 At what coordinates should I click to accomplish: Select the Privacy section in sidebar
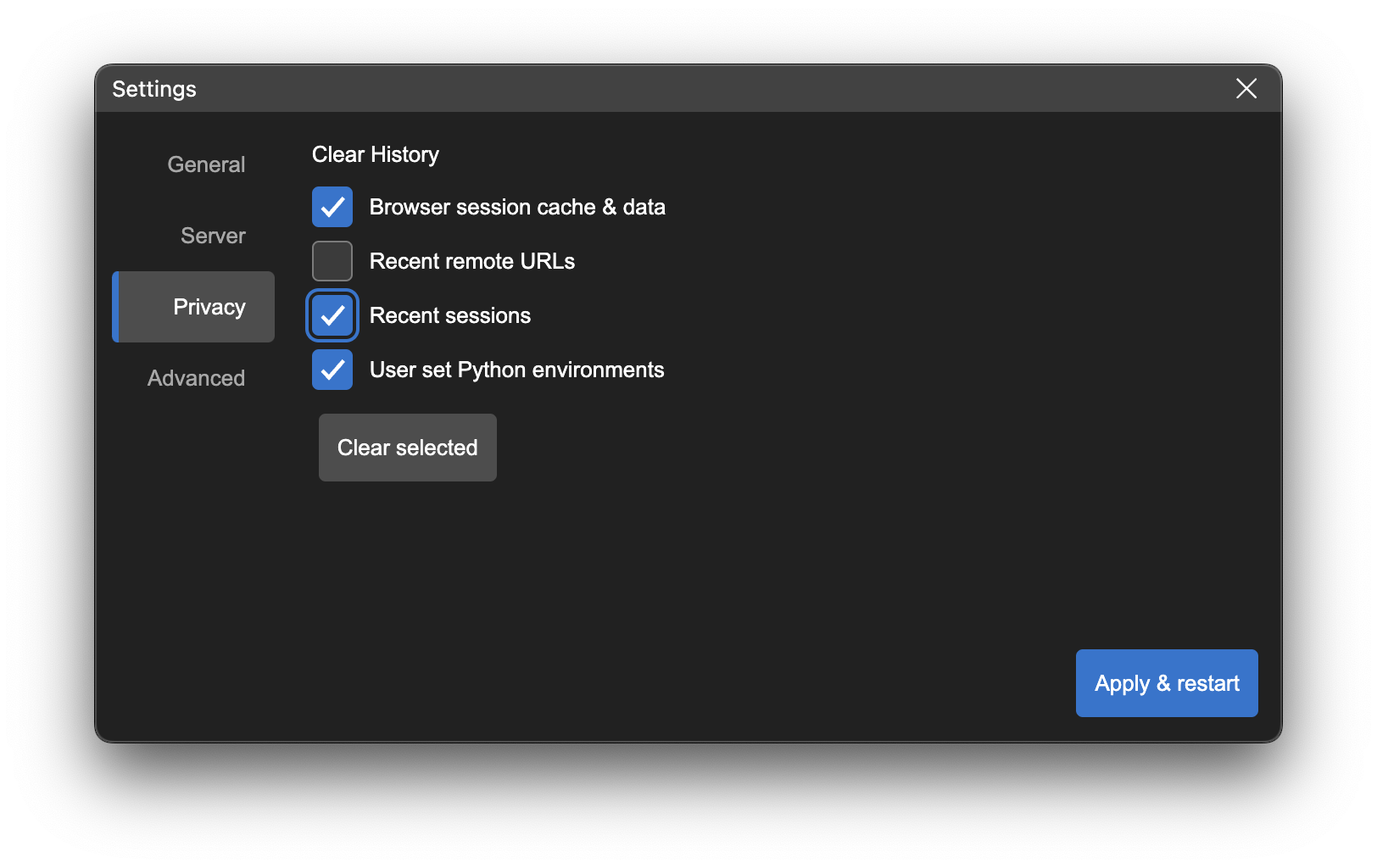point(209,307)
